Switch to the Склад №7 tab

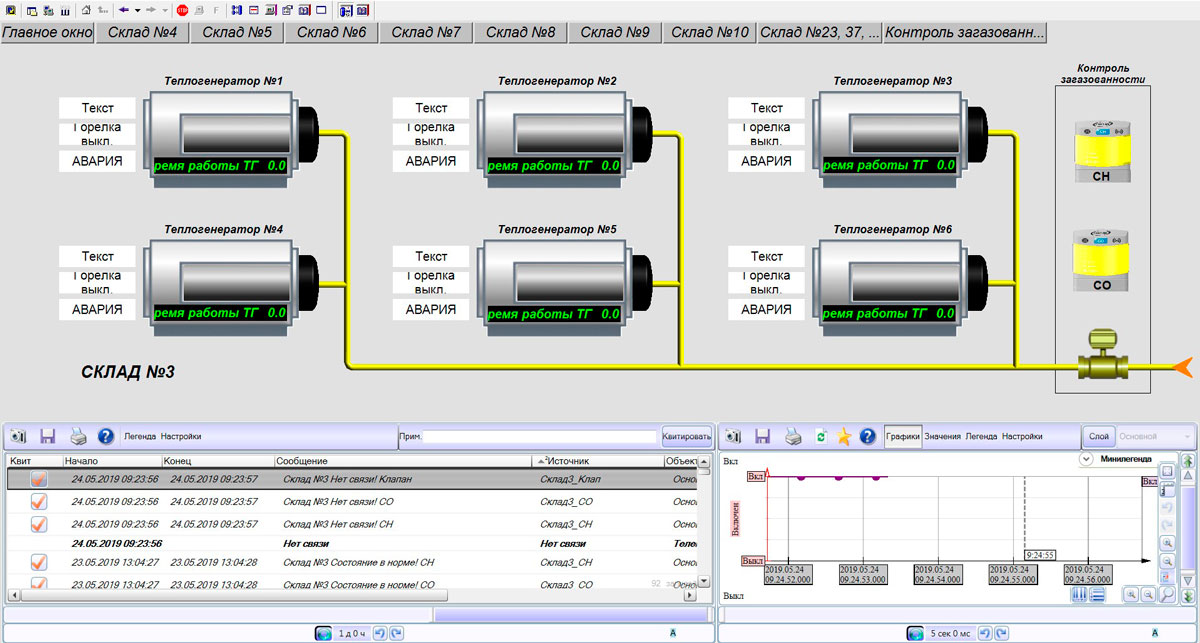tap(425, 32)
